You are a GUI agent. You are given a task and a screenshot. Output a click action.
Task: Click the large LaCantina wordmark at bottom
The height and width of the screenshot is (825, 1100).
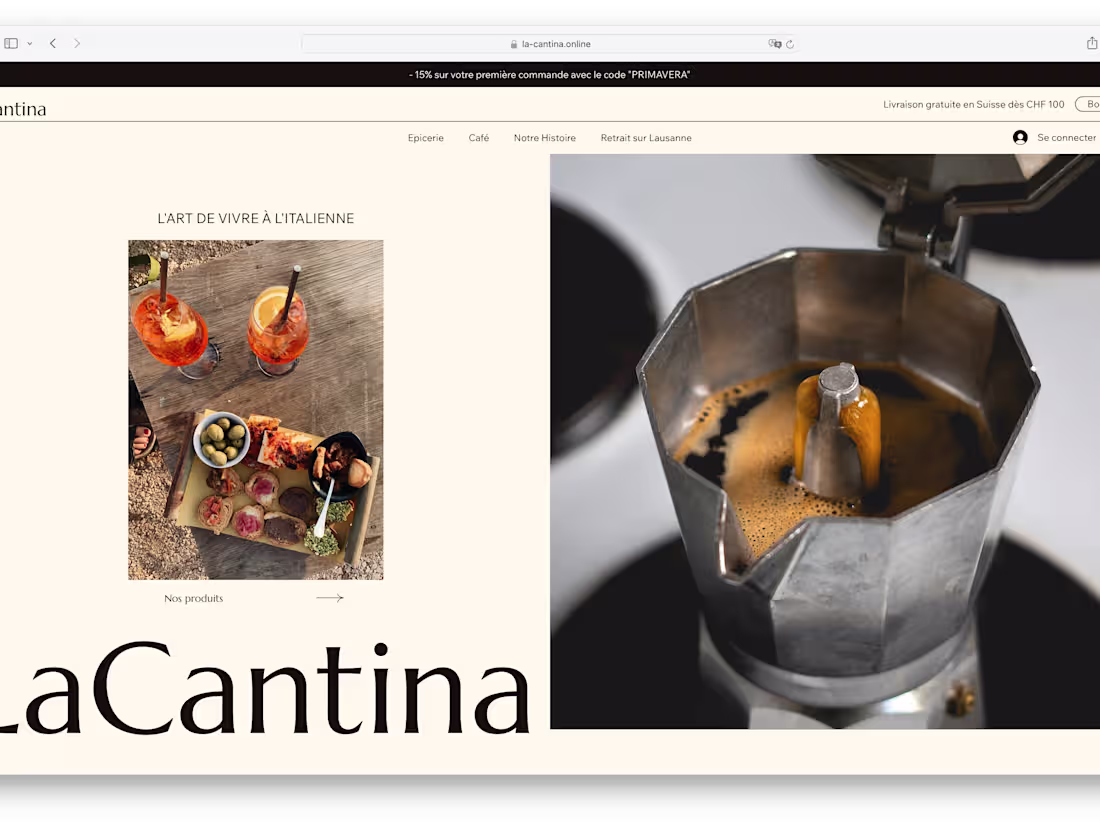pyautogui.click(x=265, y=685)
